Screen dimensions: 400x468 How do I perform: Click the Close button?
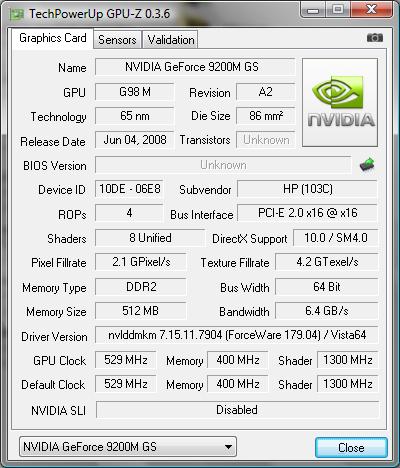(x=351, y=447)
